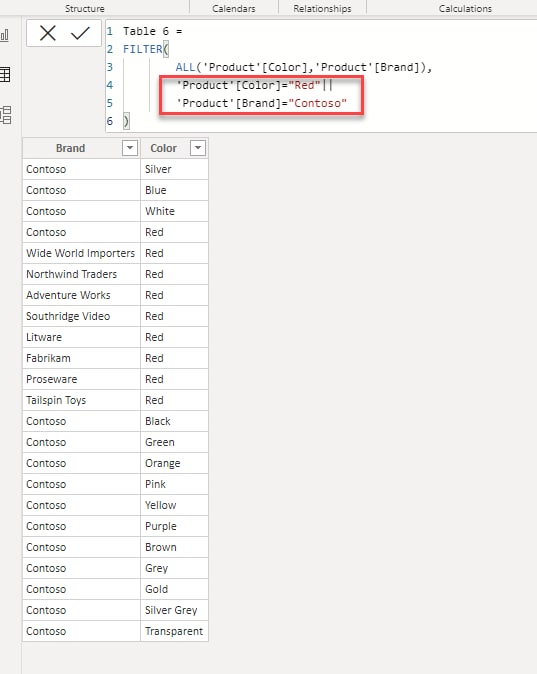The width and height of the screenshot is (537, 674).
Task: Click the "Contoso" string in formula line 5
Action: [x=318, y=103]
